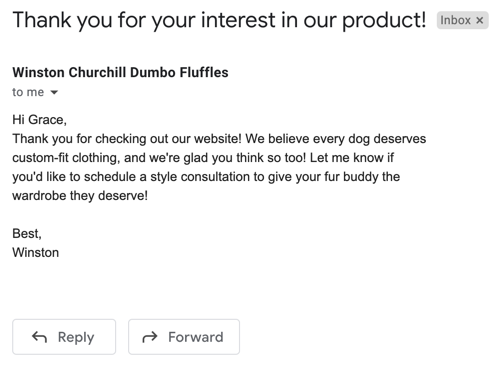Click the 'to me' recipient text

(x=28, y=92)
